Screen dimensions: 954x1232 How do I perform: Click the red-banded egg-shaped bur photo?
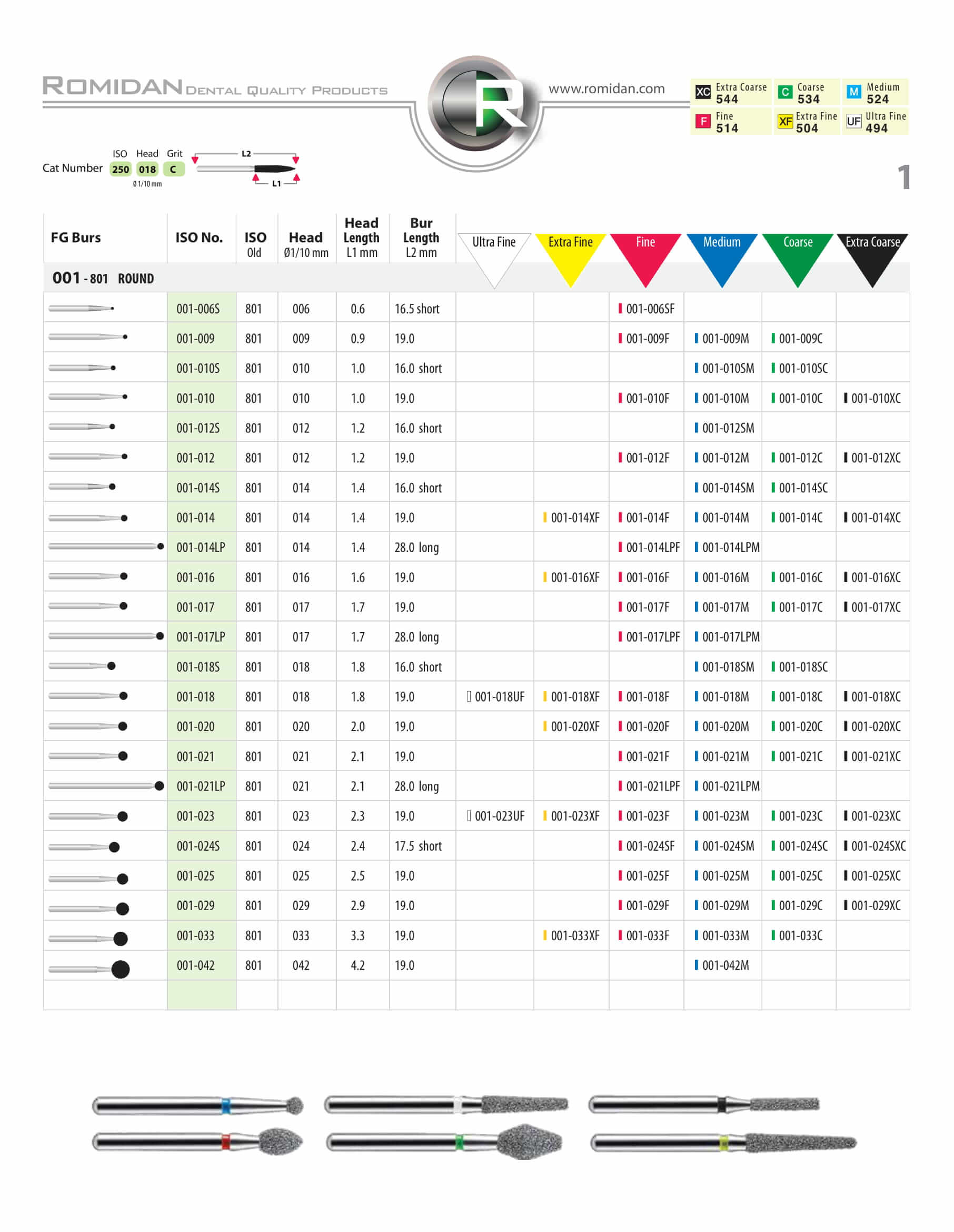coord(198,1142)
